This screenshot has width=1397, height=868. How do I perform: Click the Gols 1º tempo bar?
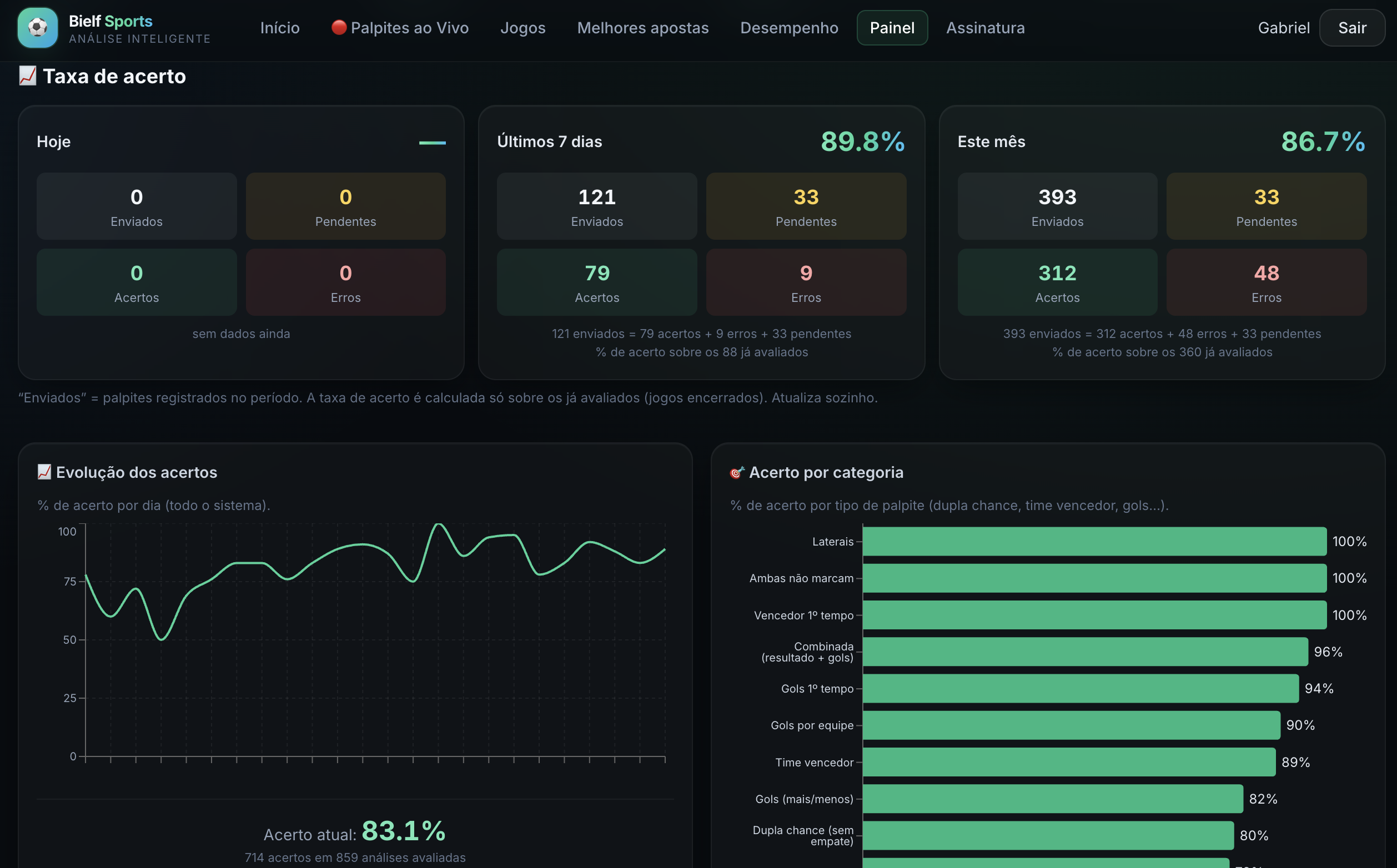[x=1080, y=688]
